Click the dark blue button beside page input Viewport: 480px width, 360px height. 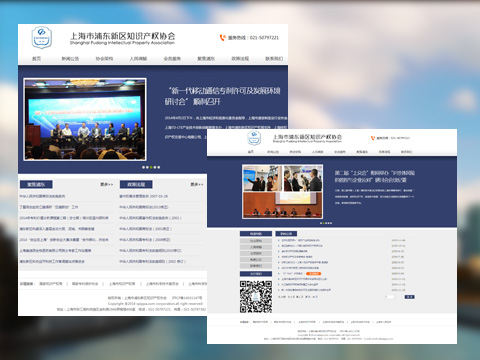tap(410, 297)
